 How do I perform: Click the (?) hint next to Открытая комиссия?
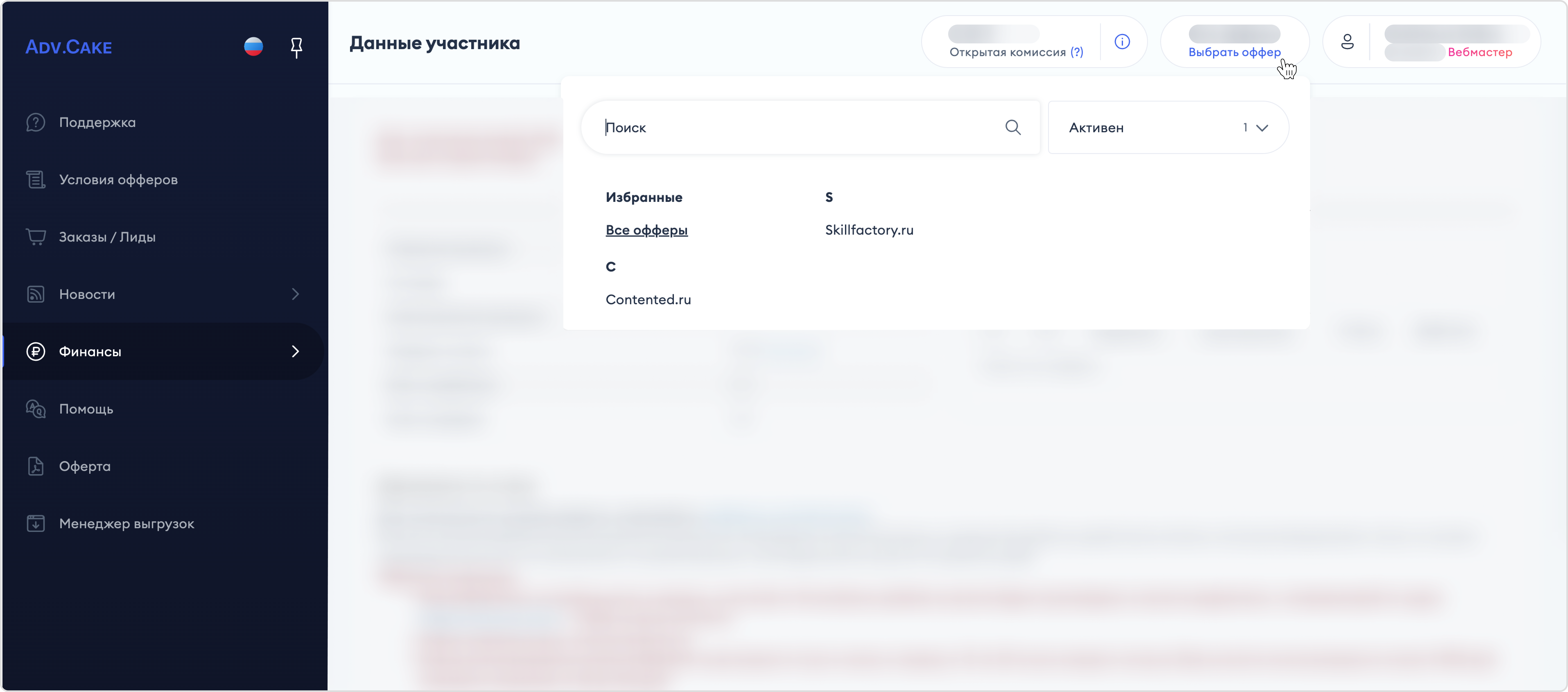pyautogui.click(x=1077, y=52)
